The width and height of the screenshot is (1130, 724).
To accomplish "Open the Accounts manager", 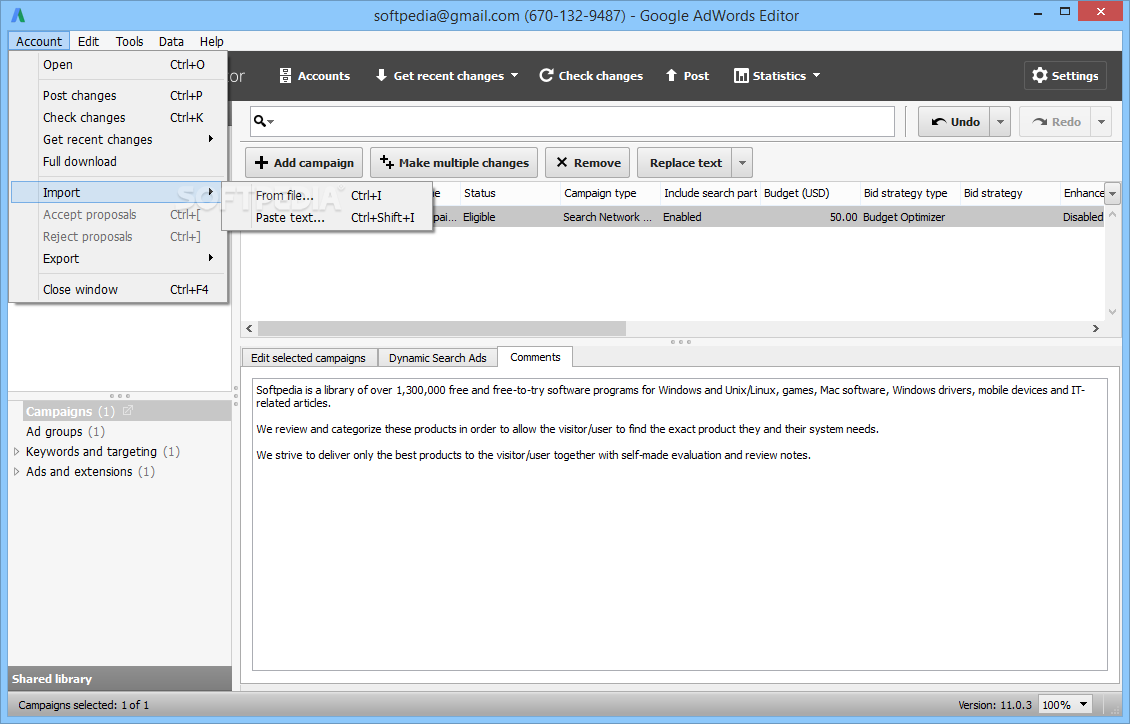I will [x=315, y=76].
